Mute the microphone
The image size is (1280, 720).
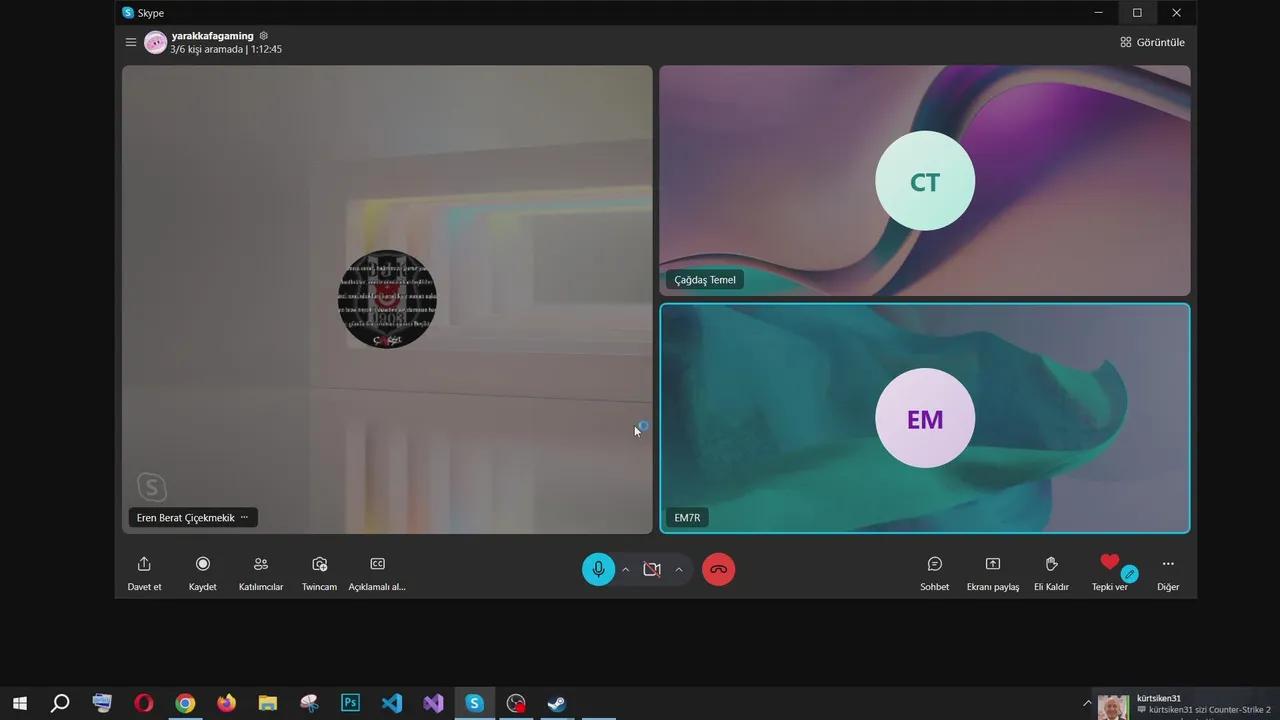pyautogui.click(x=597, y=569)
